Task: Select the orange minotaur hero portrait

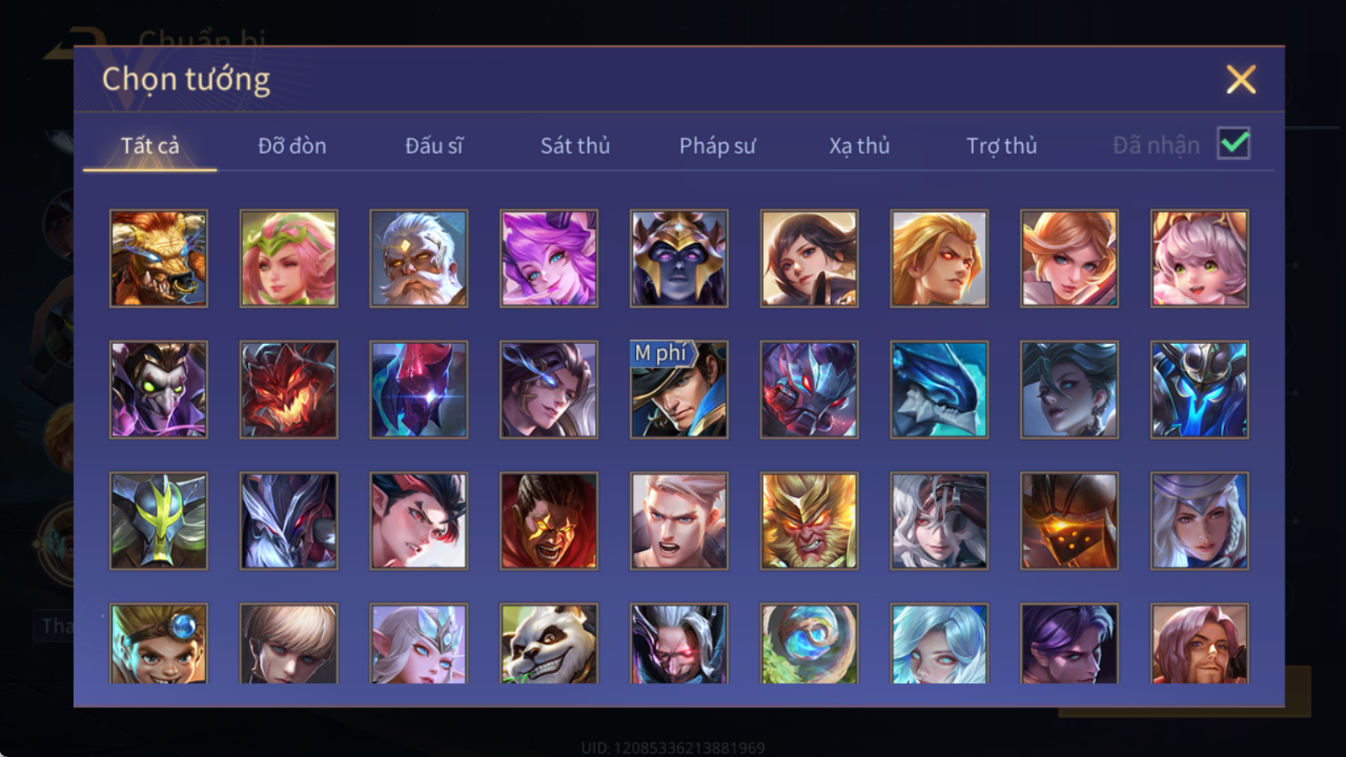Action: [159, 258]
